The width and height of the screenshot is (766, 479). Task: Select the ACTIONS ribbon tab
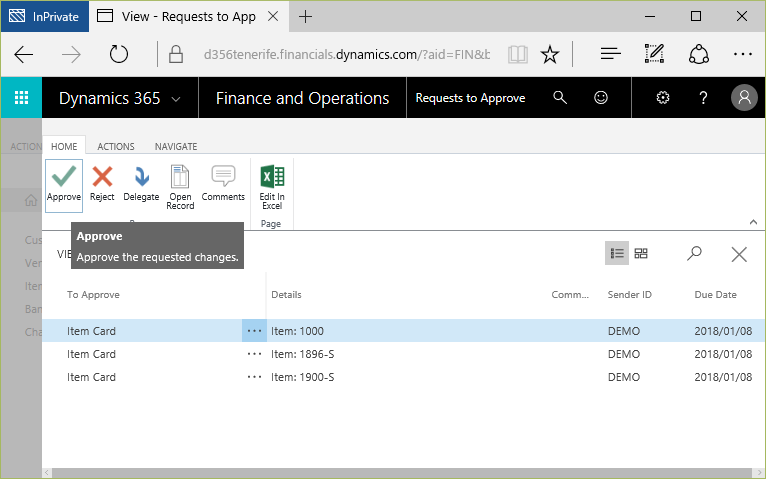click(x=116, y=146)
